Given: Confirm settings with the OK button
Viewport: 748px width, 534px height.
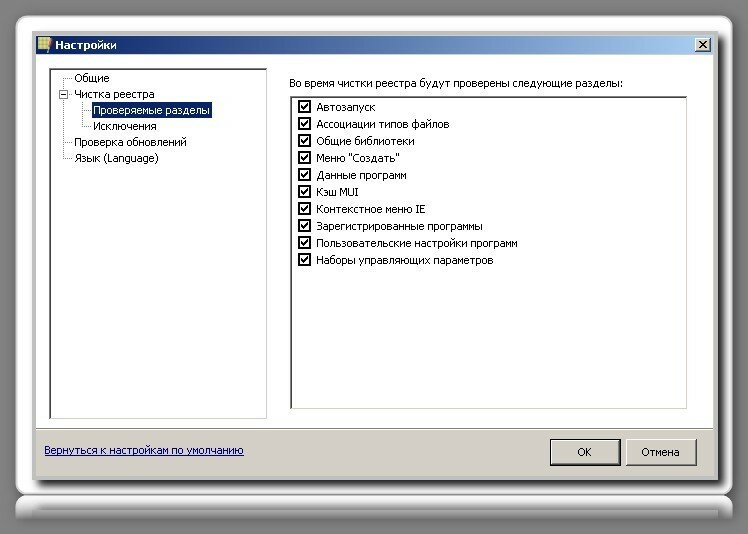Looking at the screenshot, I should click(585, 452).
